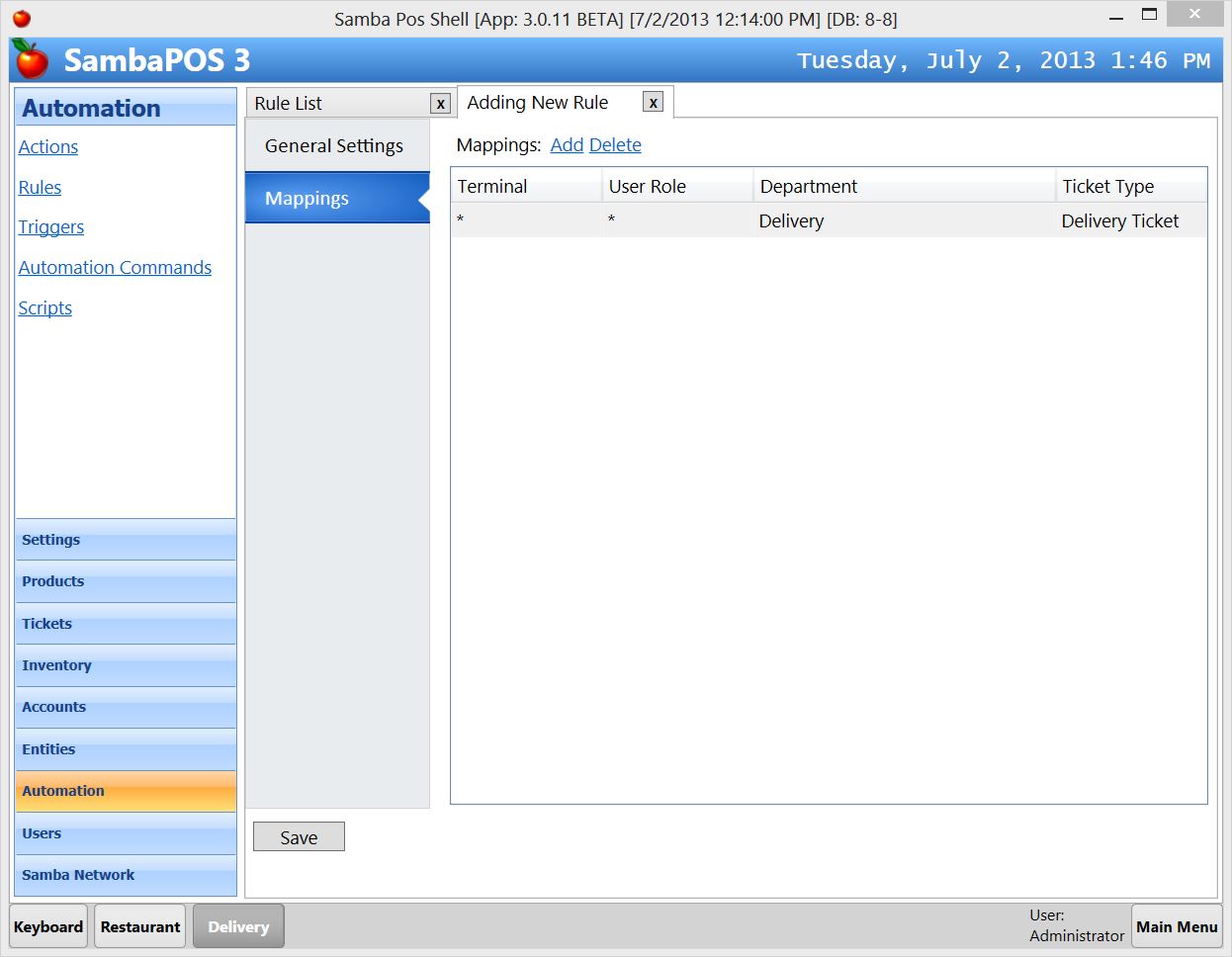The height and width of the screenshot is (957, 1232).
Task: Open the Actions page
Action: pyautogui.click(x=47, y=146)
